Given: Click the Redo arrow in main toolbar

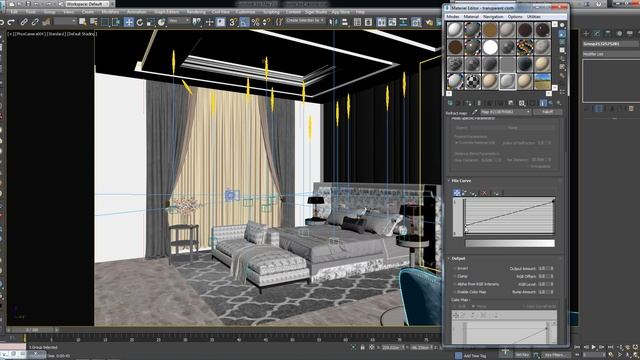Looking at the screenshot, I should coord(11,22).
